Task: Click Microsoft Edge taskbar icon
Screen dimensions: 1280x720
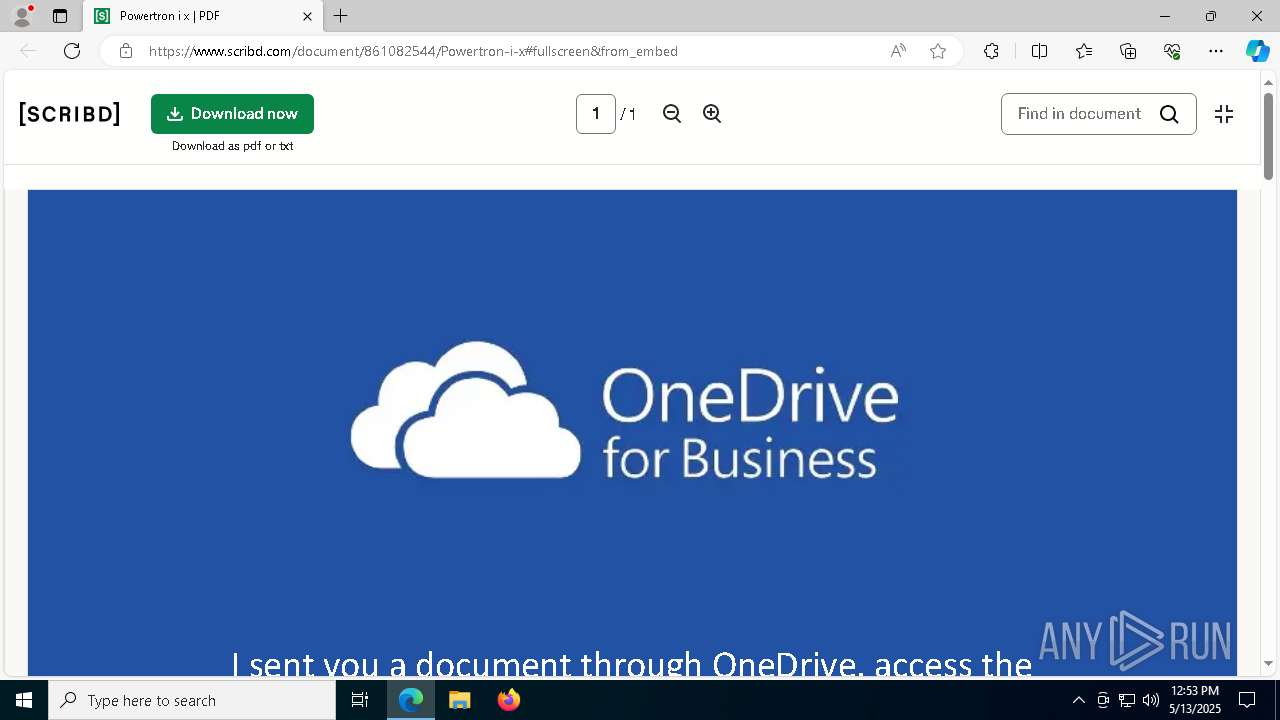Action: point(411,700)
